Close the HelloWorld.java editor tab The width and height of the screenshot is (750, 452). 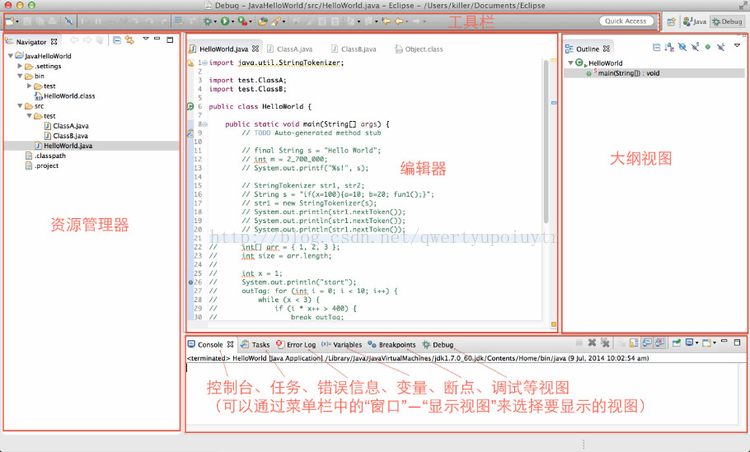click(x=255, y=49)
